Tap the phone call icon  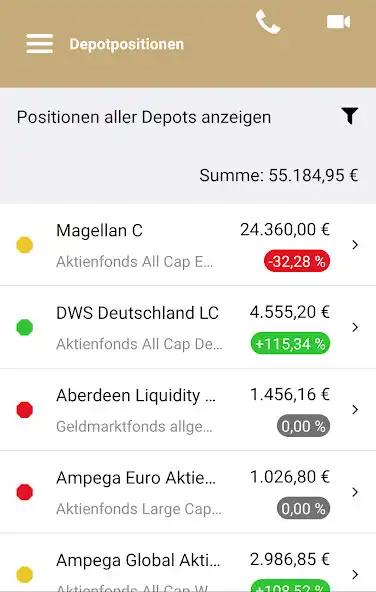[x=268, y=22]
